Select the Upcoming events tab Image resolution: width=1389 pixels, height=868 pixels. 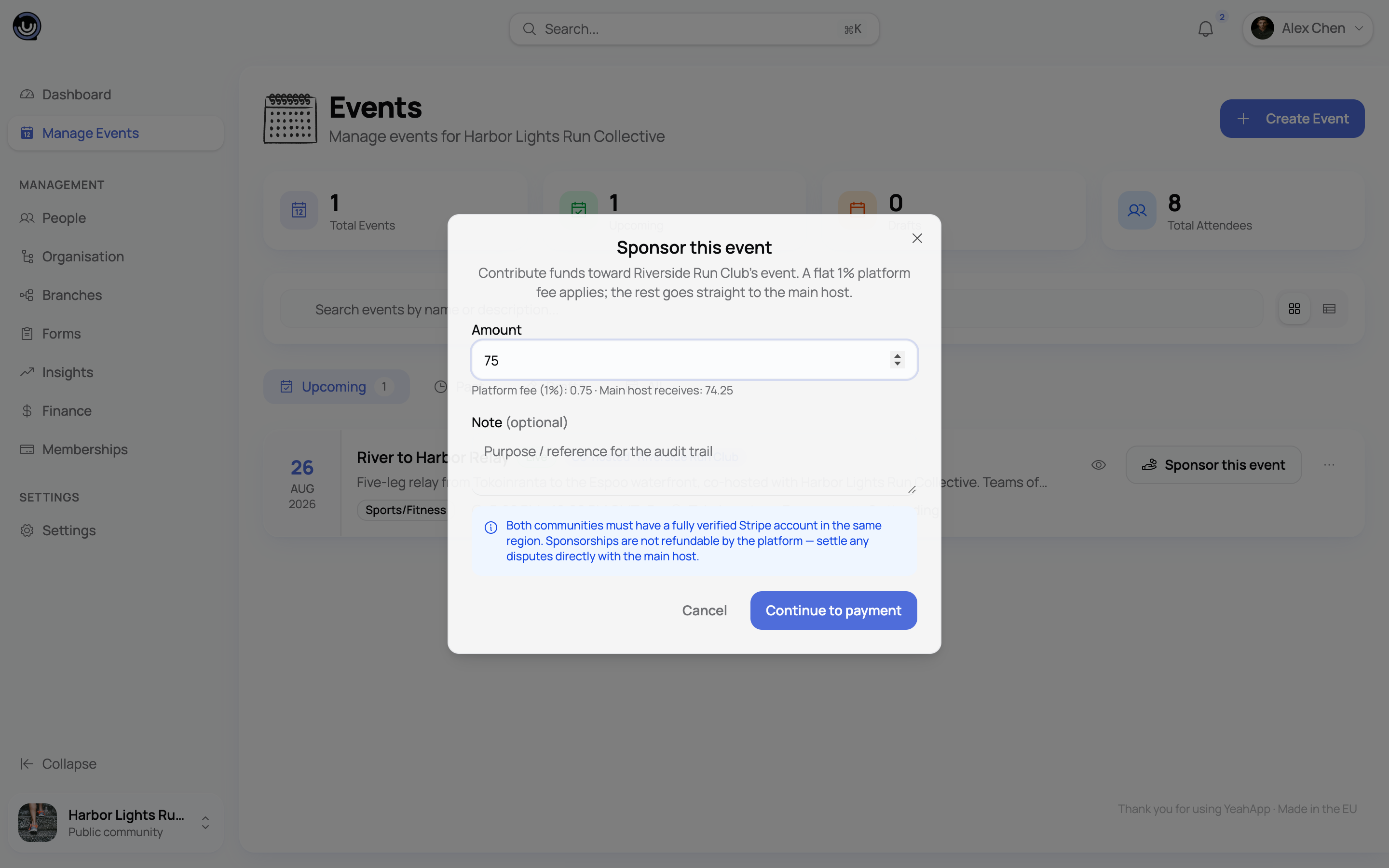336,386
